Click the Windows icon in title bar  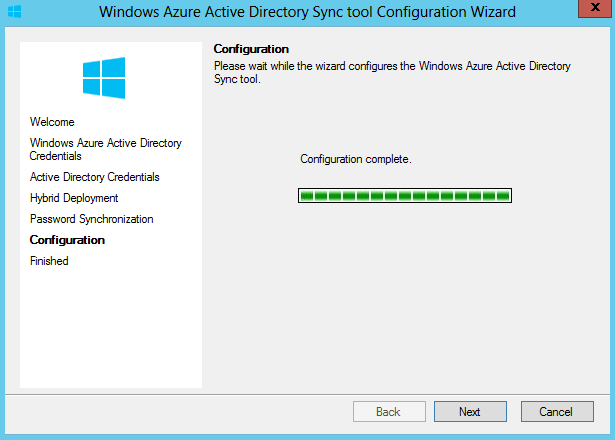point(15,11)
